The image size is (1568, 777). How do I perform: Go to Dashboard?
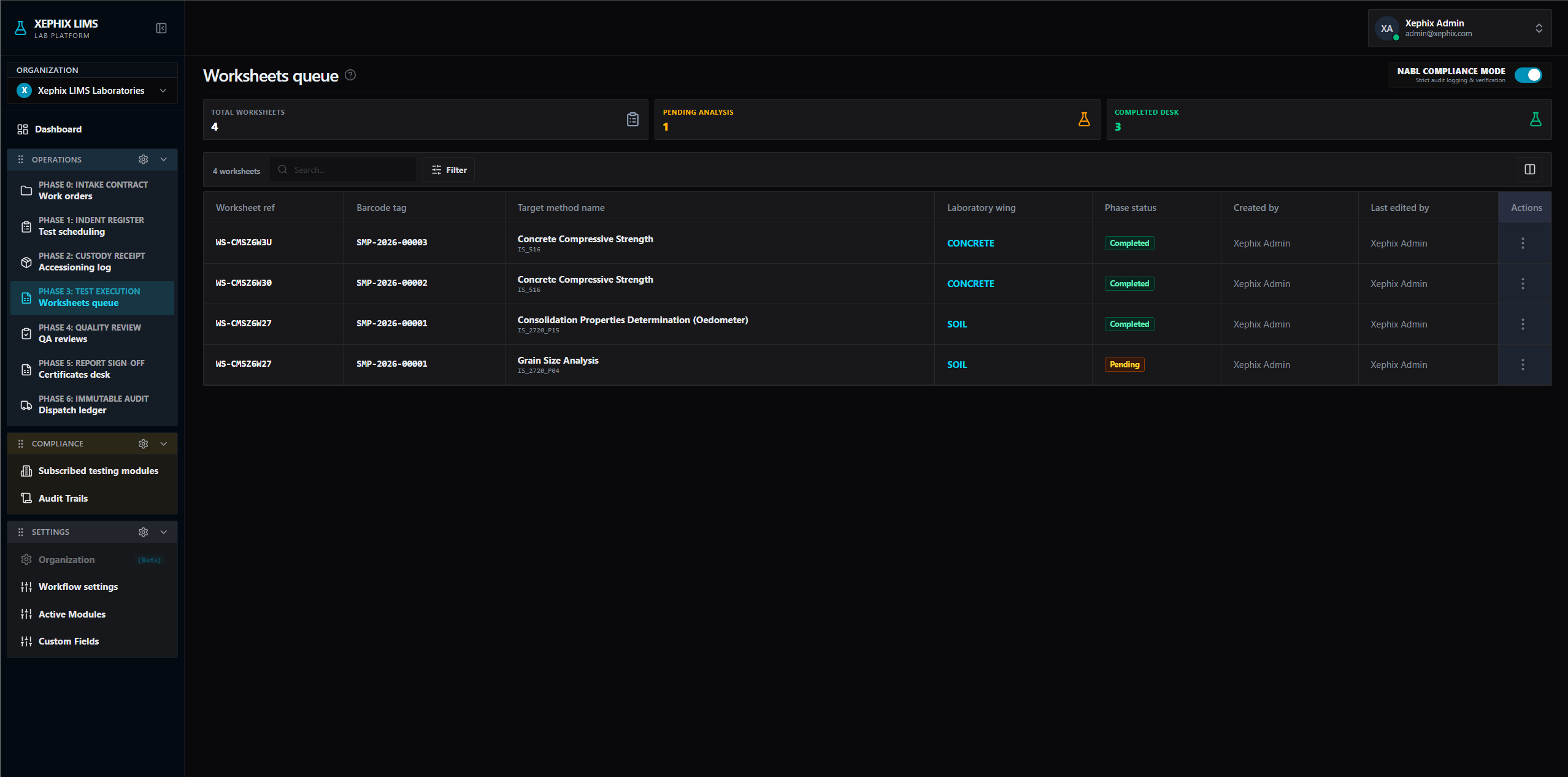pyautogui.click(x=92, y=129)
